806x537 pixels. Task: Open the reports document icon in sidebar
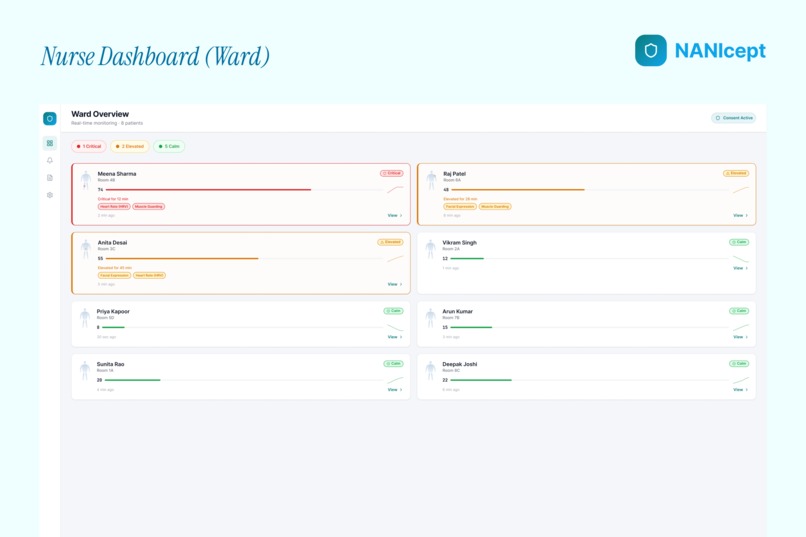pyautogui.click(x=50, y=178)
